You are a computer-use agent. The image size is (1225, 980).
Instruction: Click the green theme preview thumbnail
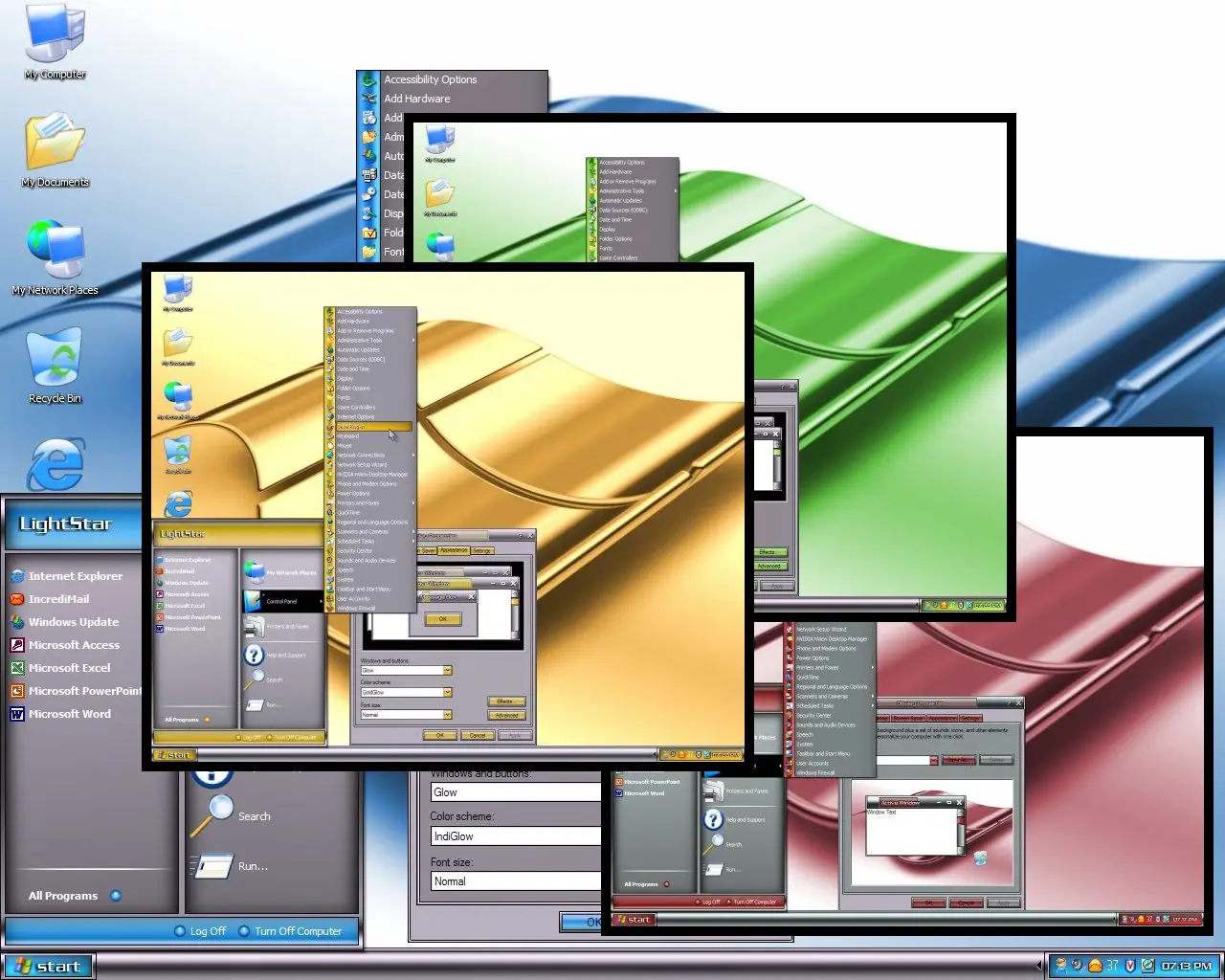(710, 367)
